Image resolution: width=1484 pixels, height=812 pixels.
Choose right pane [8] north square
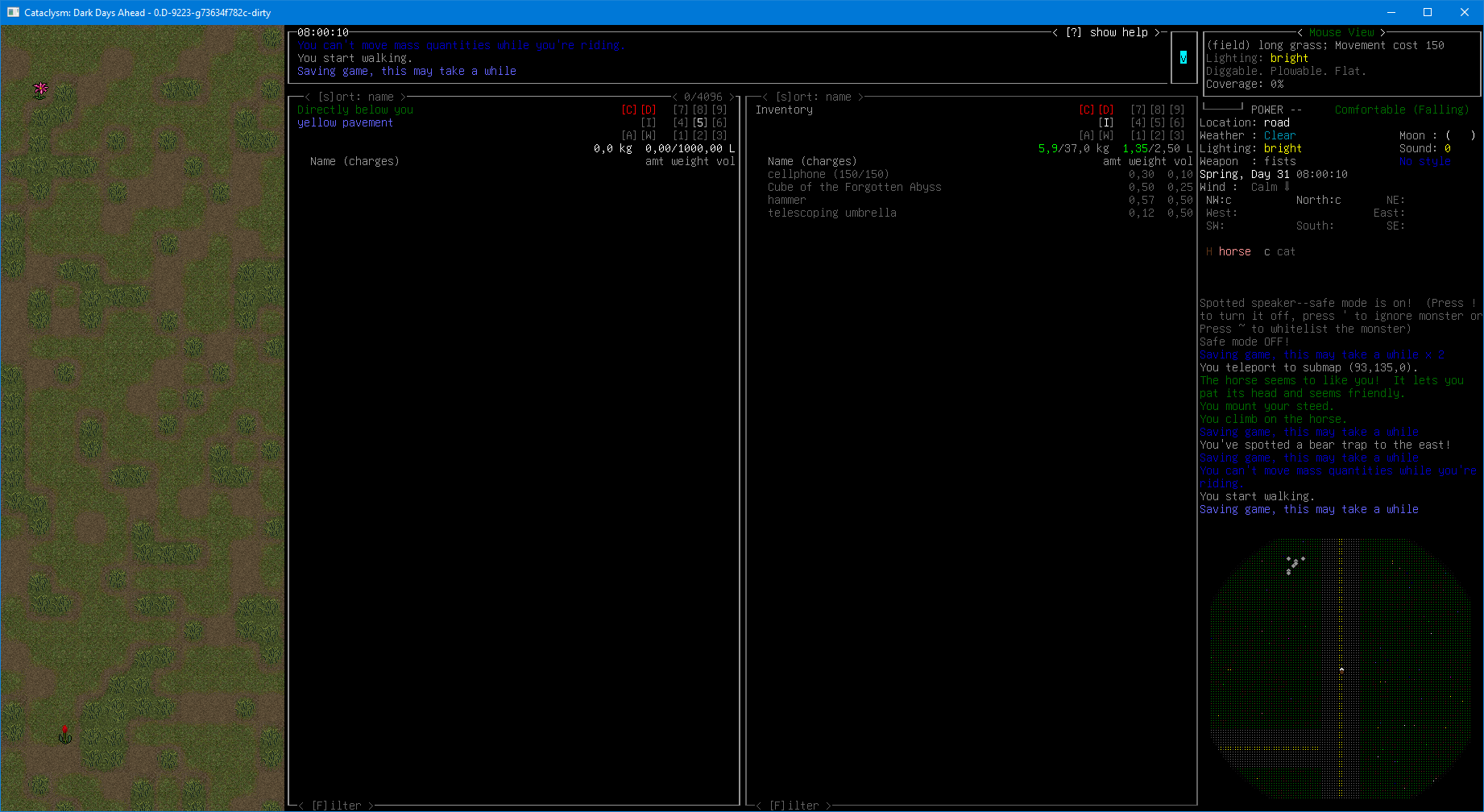(1158, 110)
